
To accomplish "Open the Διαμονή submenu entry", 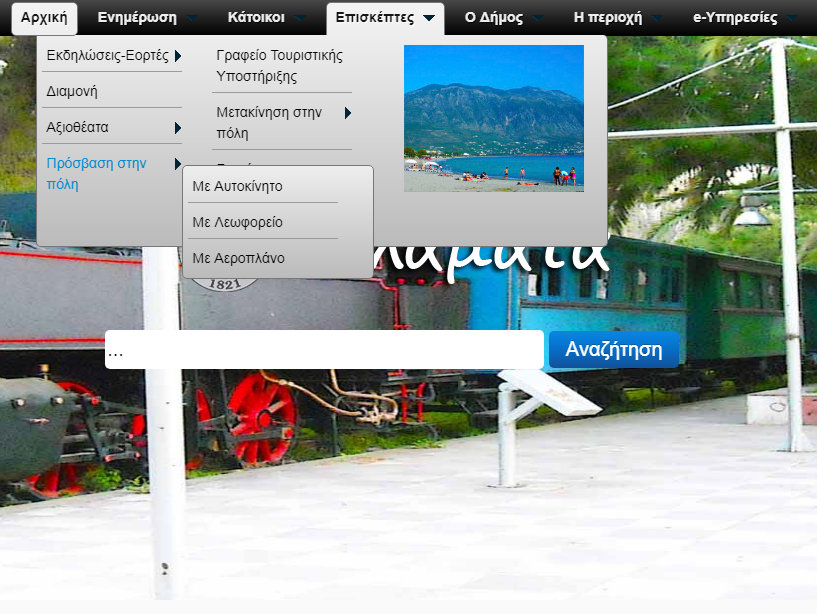I will click(72, 91).
